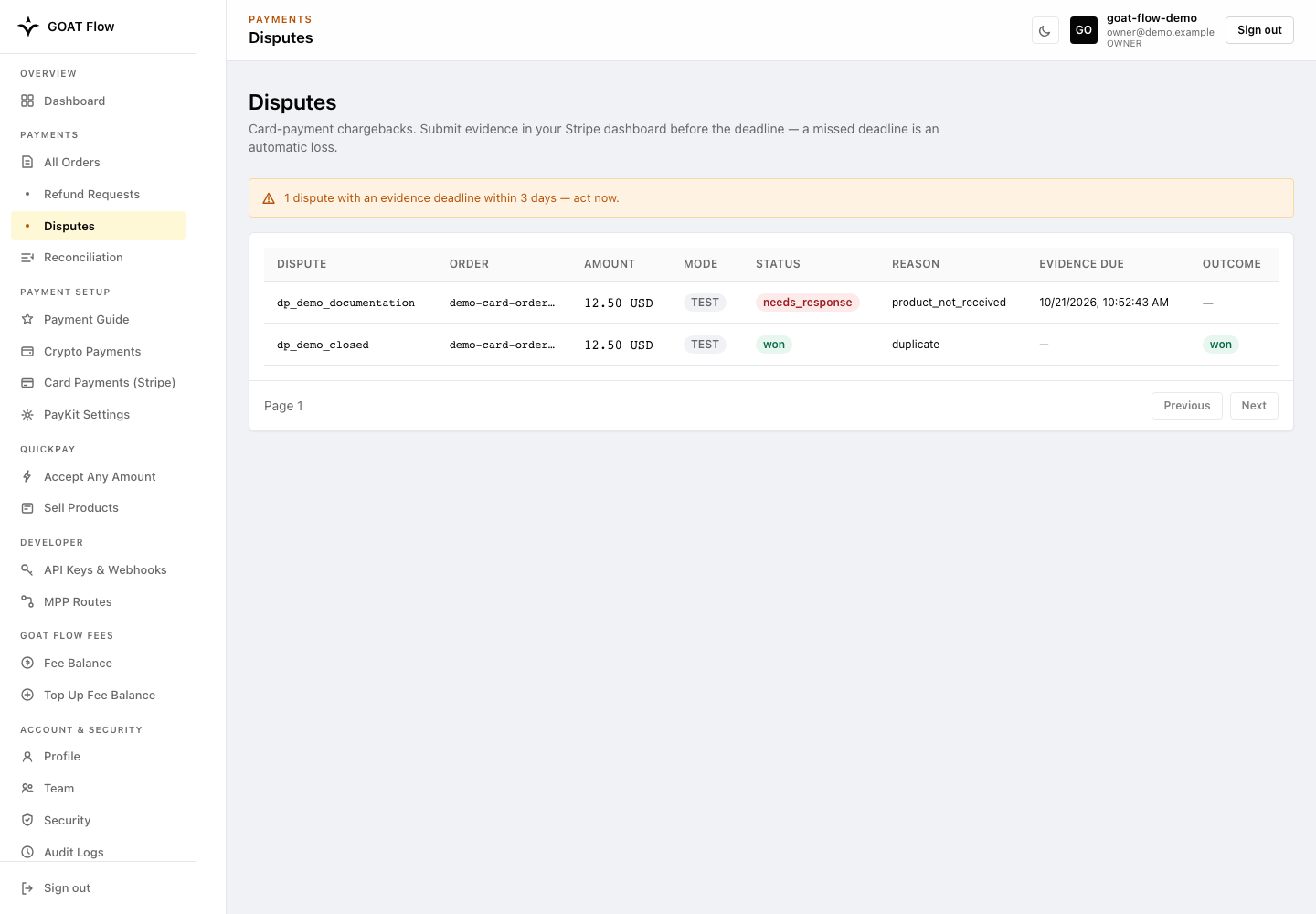Click the Payment Guide star icon
The height and width of the screenshot is (914, 1316).
click(27, 319)
